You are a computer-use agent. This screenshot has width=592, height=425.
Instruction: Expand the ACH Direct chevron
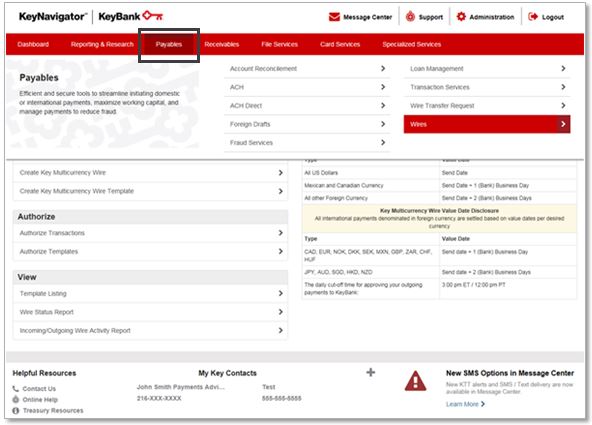tap(383, 105)
